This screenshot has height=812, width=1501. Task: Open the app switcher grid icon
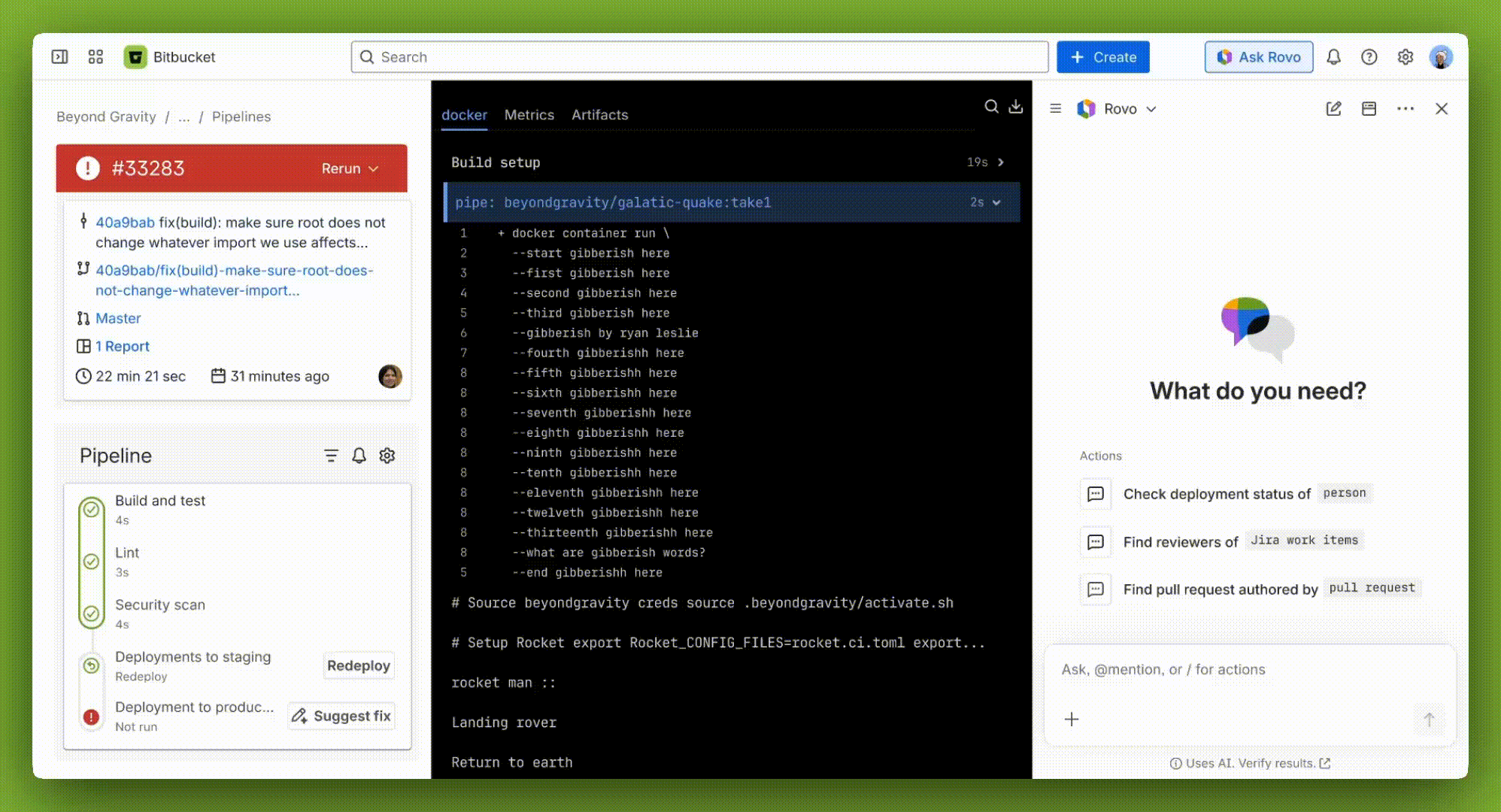[x=96, y=57]
